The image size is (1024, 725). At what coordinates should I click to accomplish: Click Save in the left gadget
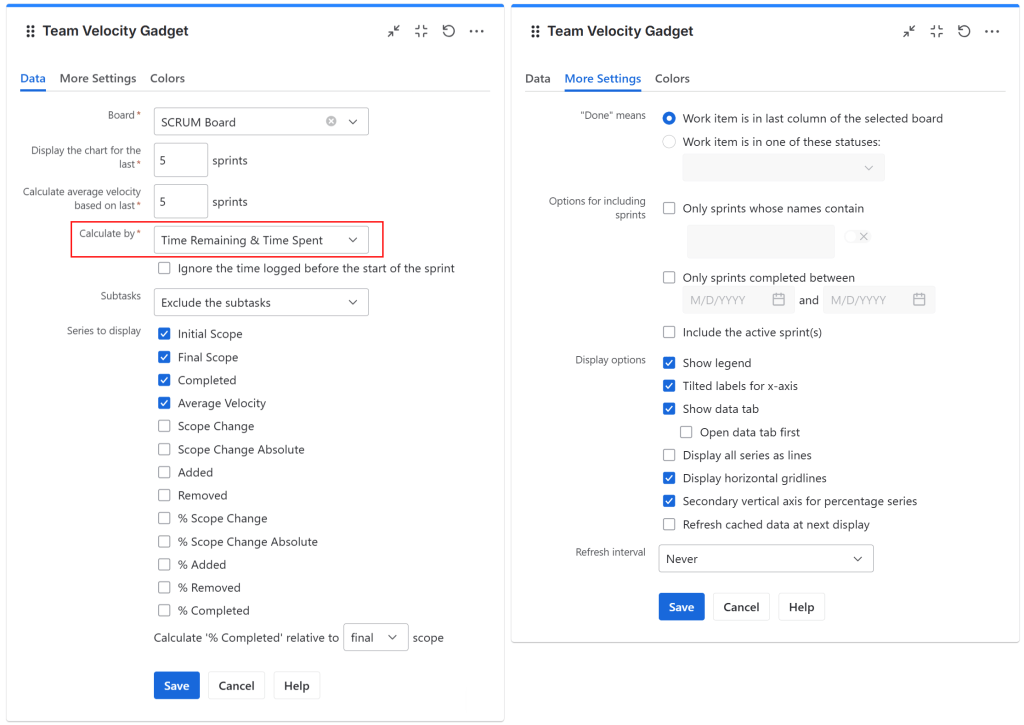pos(177,686)
